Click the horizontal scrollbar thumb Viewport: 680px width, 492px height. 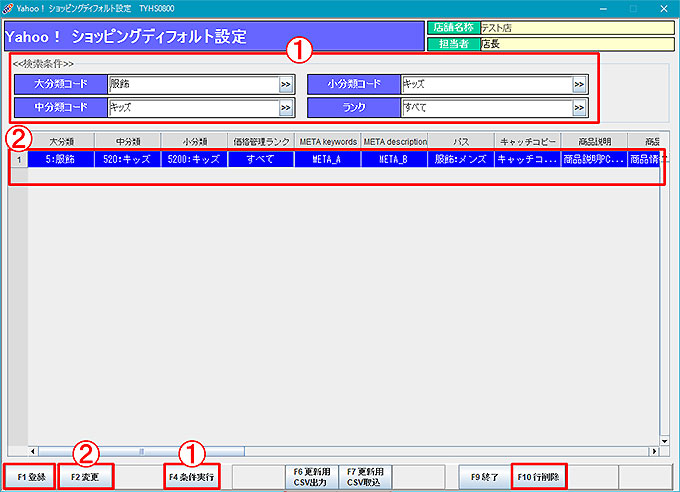[x=141, y=451]
